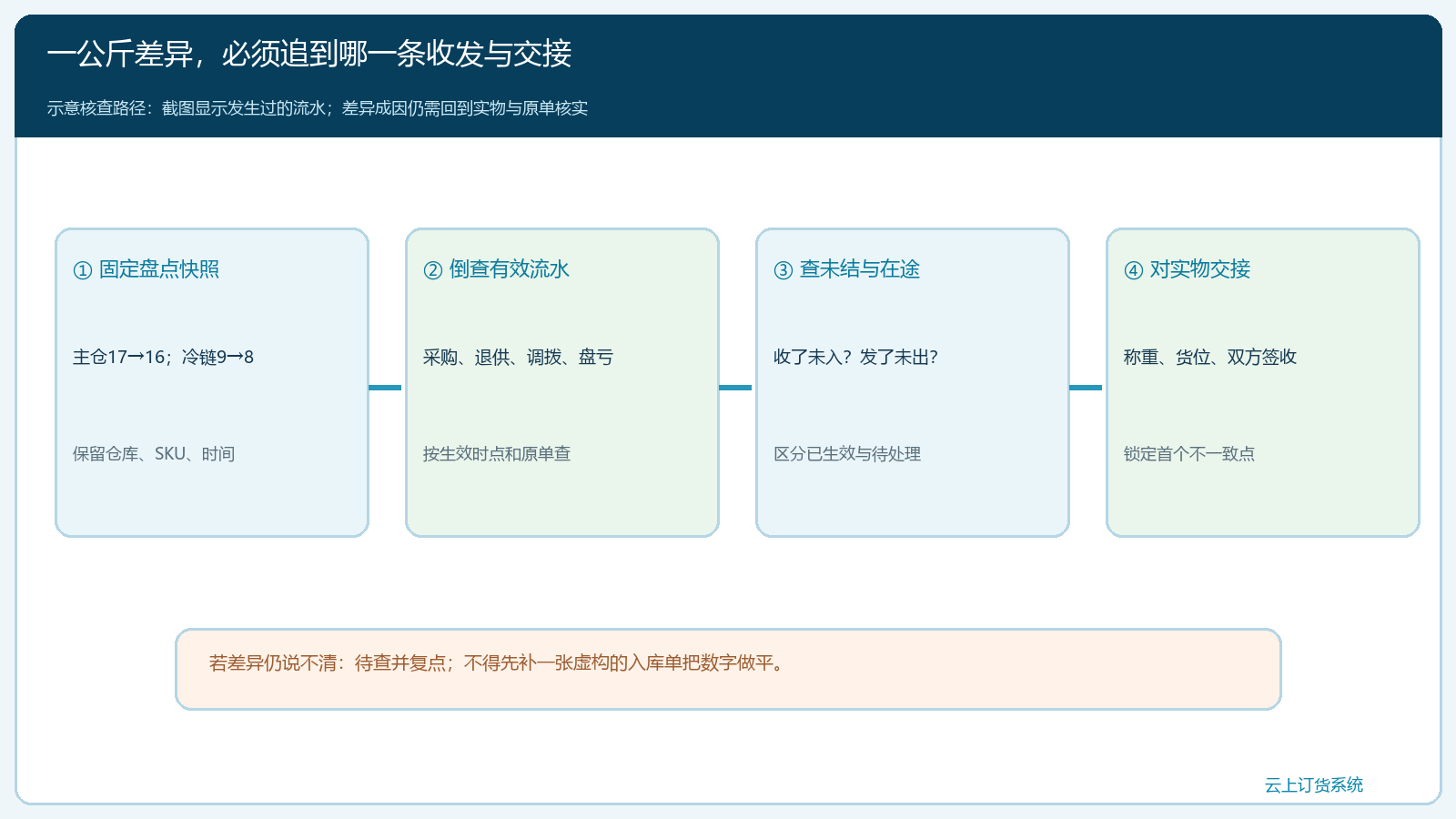Viewport: 1456px width, 819px height.
Task: Click the slide title 一公斤差异，必须追到哪一条收发与交接
Action: coord(309,55)
